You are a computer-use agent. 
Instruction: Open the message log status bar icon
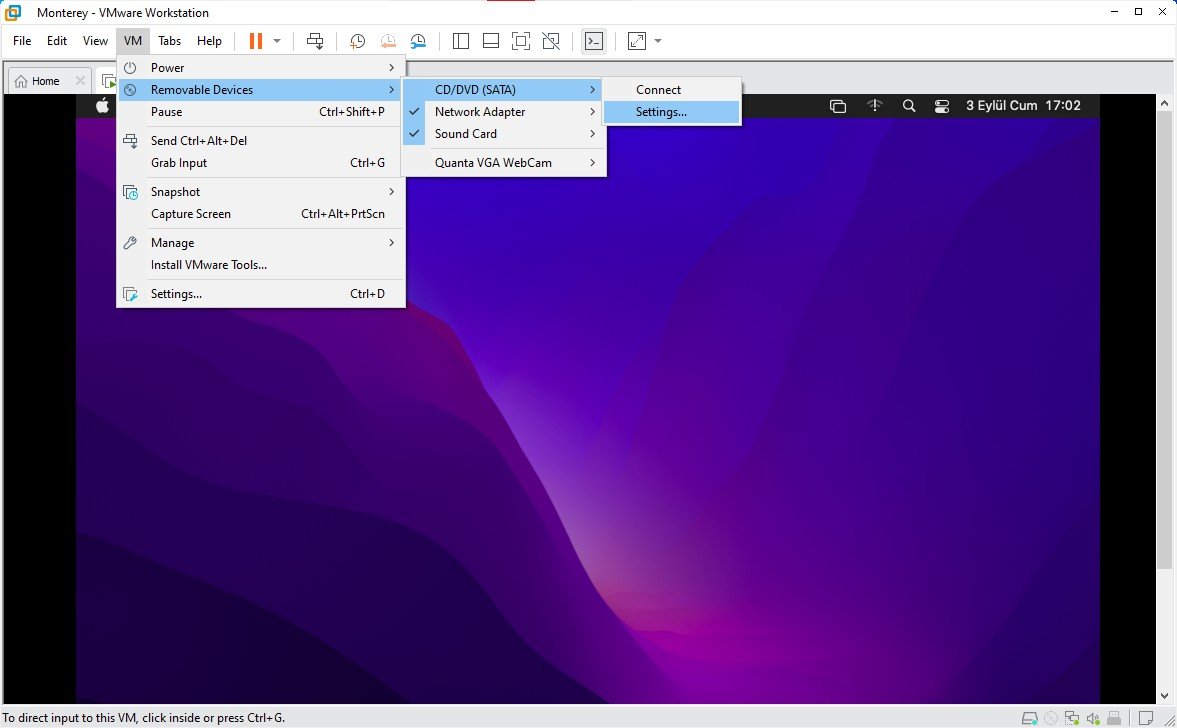click(1145, 718)
